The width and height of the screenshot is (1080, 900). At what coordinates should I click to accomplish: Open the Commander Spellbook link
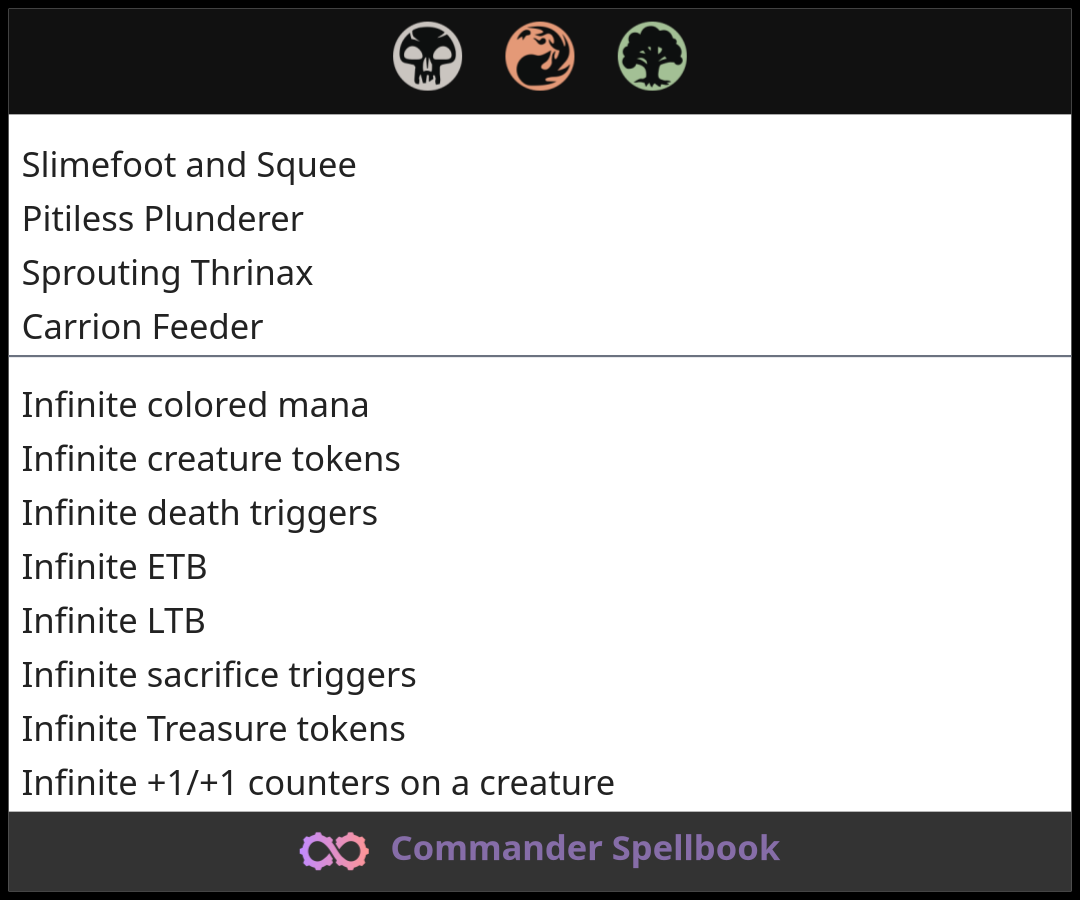585,849
